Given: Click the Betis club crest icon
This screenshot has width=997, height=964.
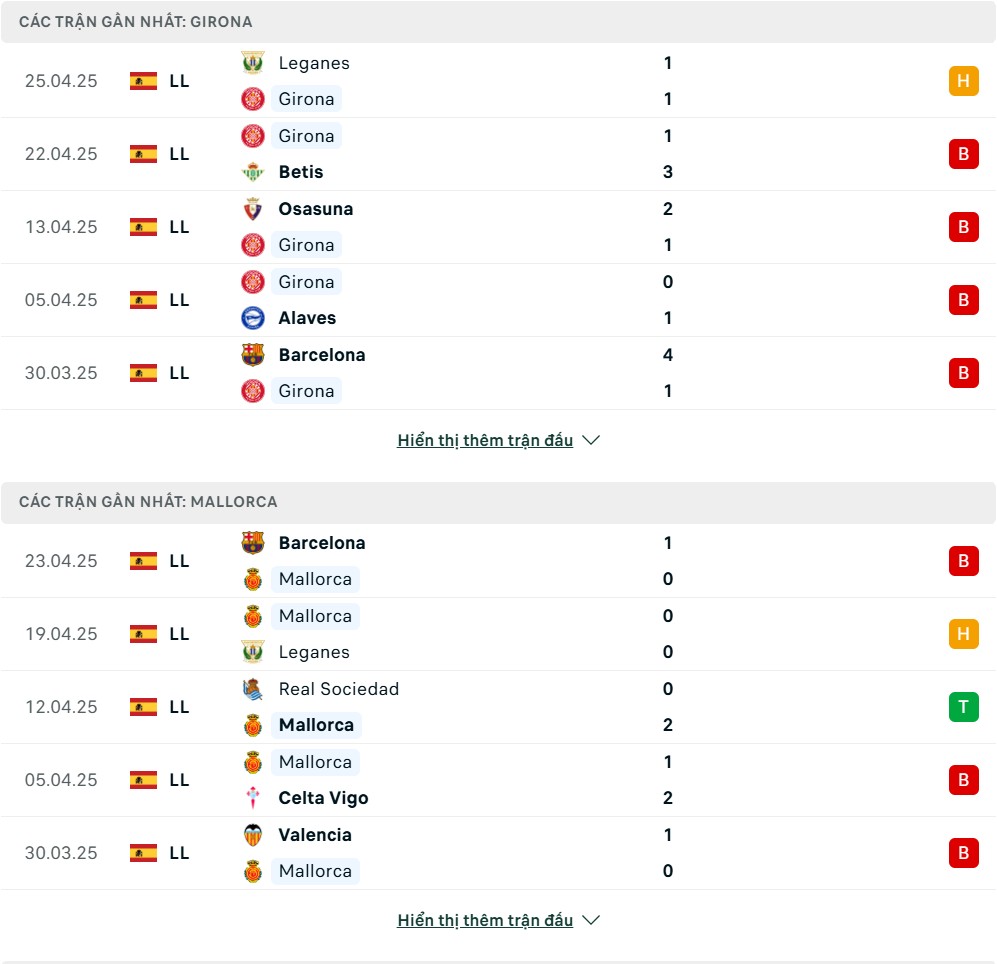Looking at the screenshot, I should click(x=252, y=172).
